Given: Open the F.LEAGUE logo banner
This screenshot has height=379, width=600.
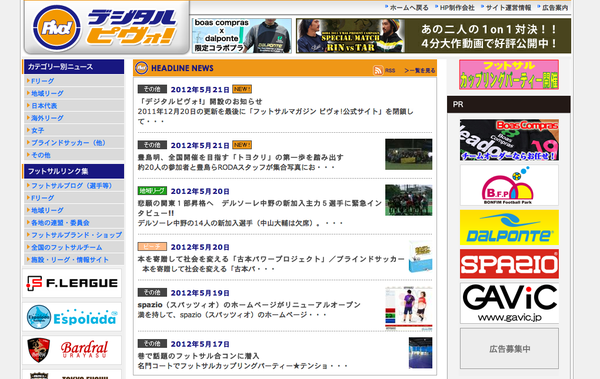Looking at the screenshot, I should tap(72, 283).
